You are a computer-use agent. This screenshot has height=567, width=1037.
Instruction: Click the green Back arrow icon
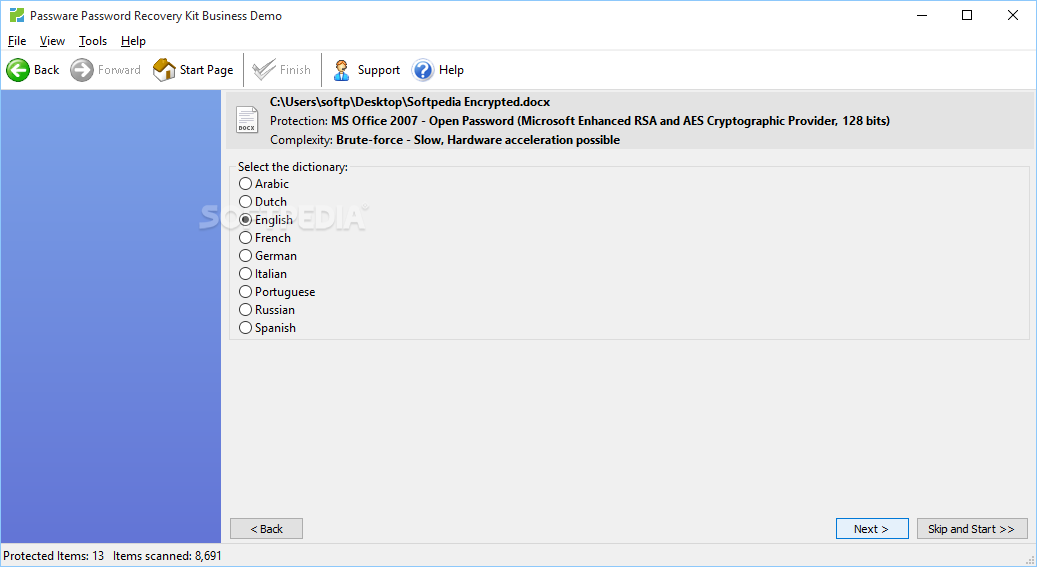pyautogui.click(x=18, y=69)
